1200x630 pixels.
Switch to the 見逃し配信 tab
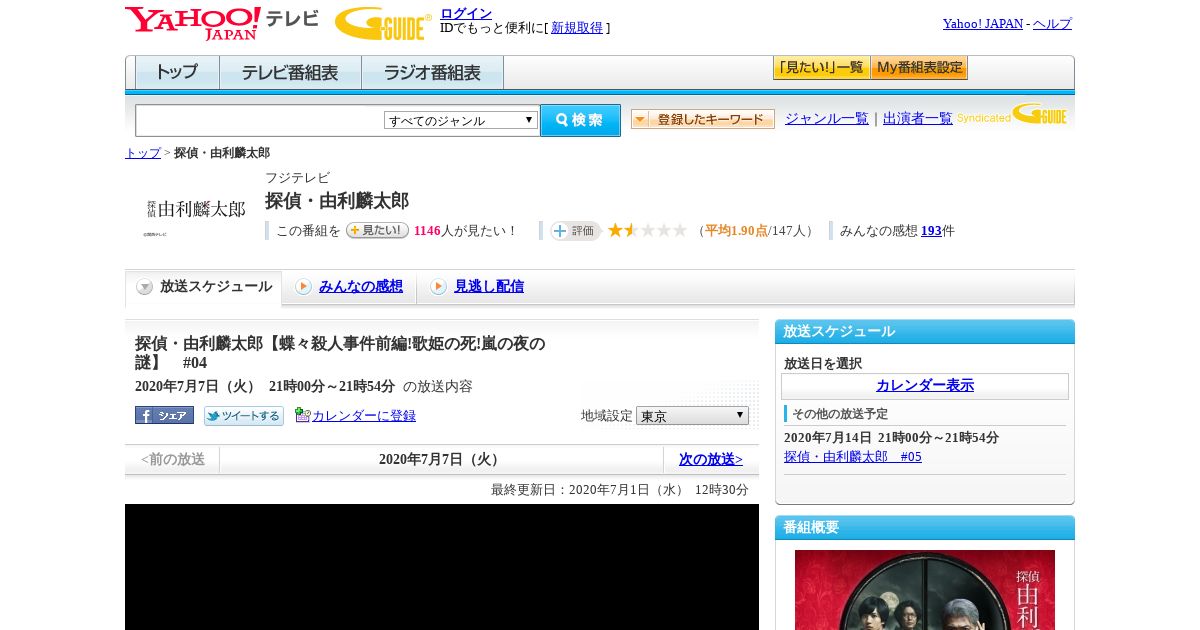pyautogui.click(x=489, y=286)
